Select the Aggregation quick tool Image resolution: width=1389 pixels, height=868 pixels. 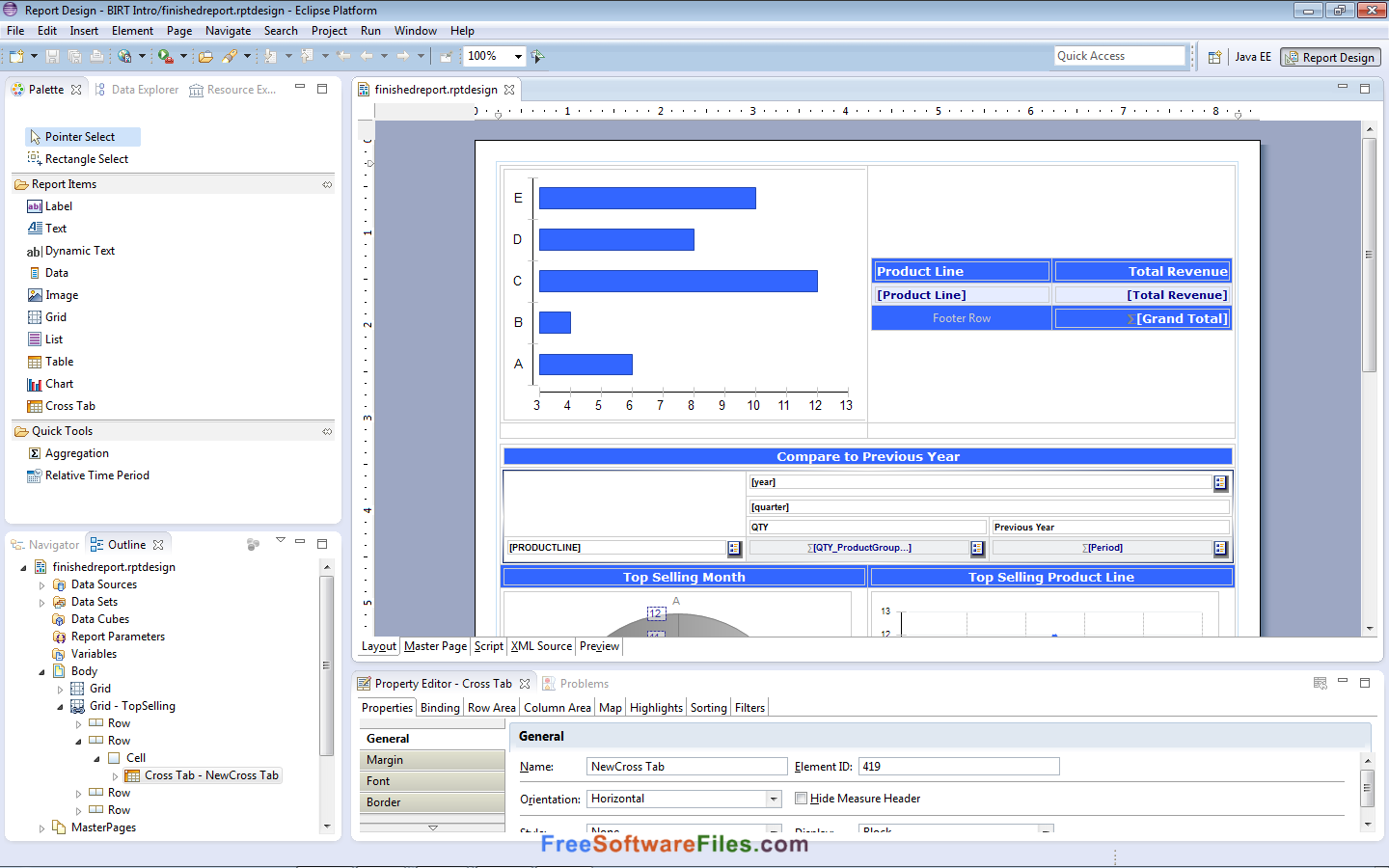68,453
